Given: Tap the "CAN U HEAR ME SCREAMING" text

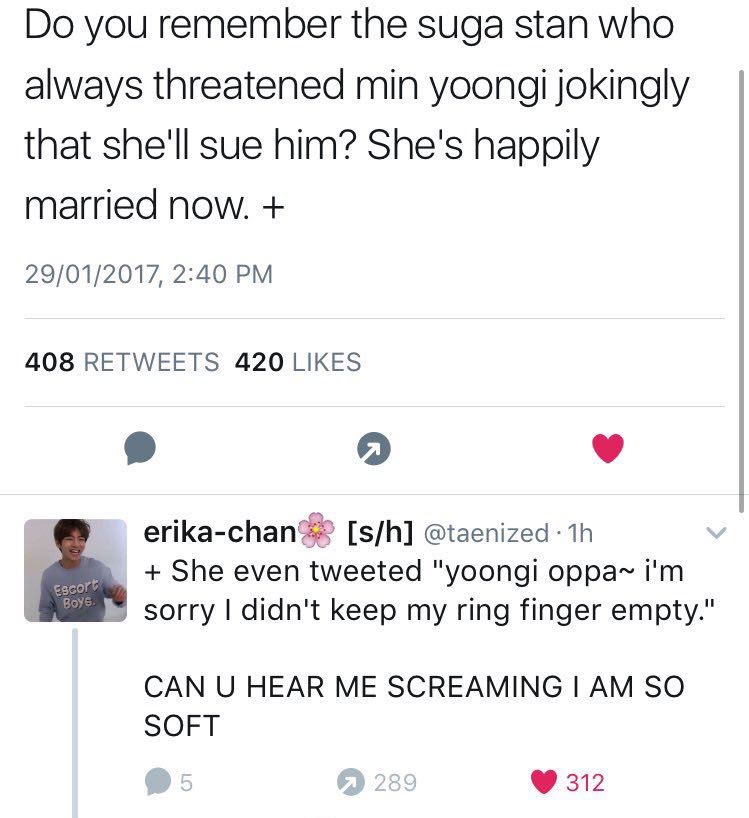Looking at the screenshot, I should click(414, 706).
